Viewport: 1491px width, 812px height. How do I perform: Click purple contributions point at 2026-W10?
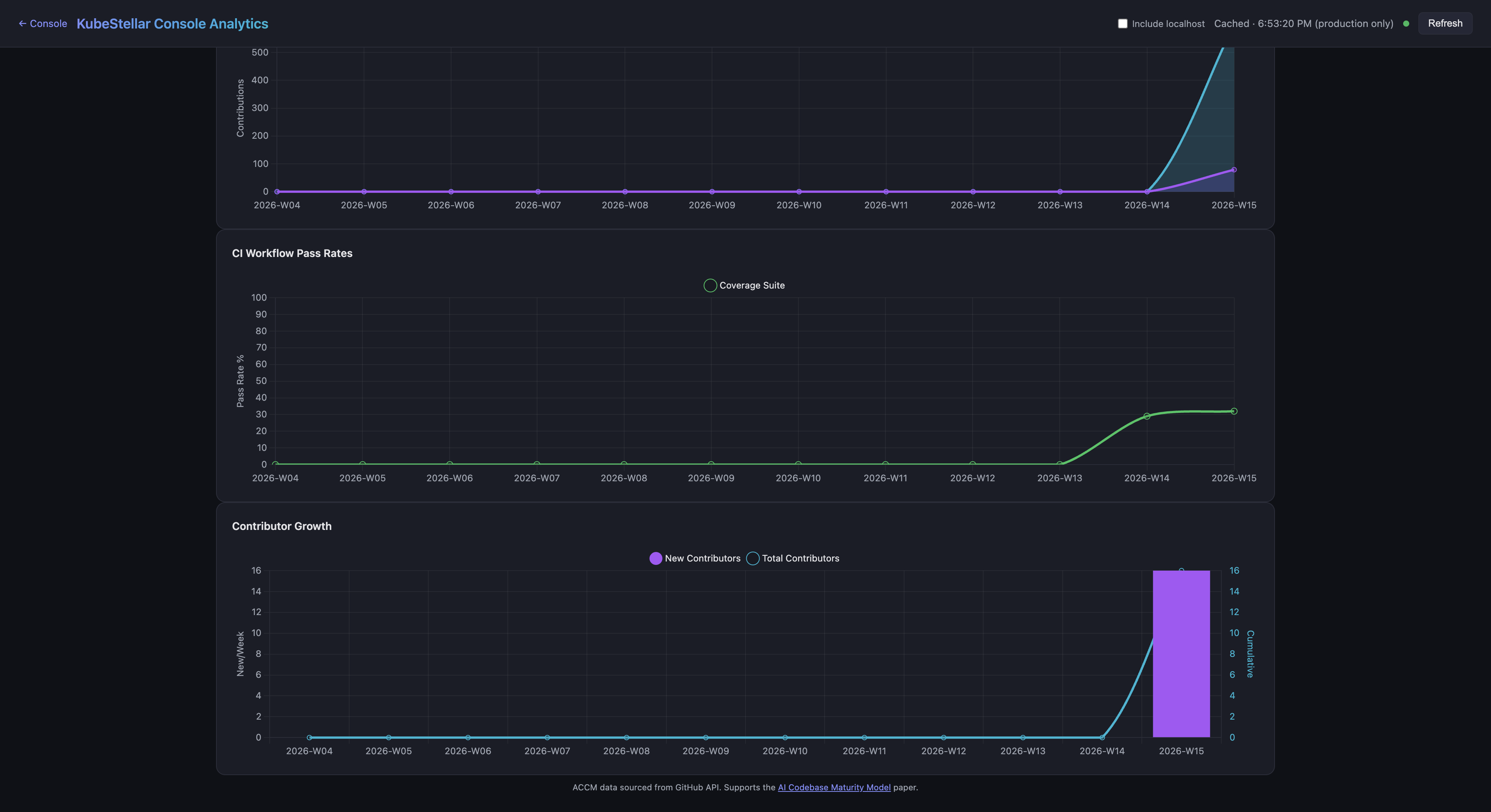click(x=799, y=192)
